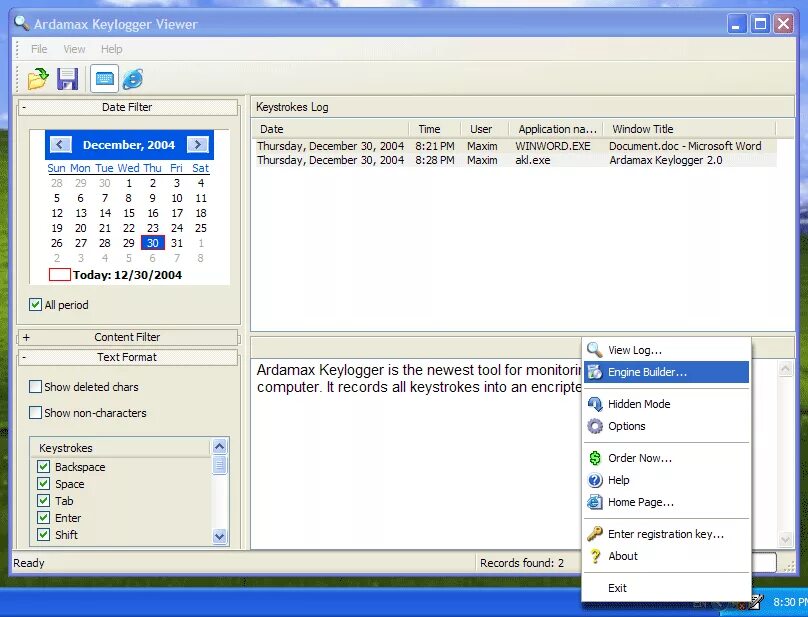Open Options from the context menu
The height and width of the screenshot is (617, 808).
click(x=666, y=426)
